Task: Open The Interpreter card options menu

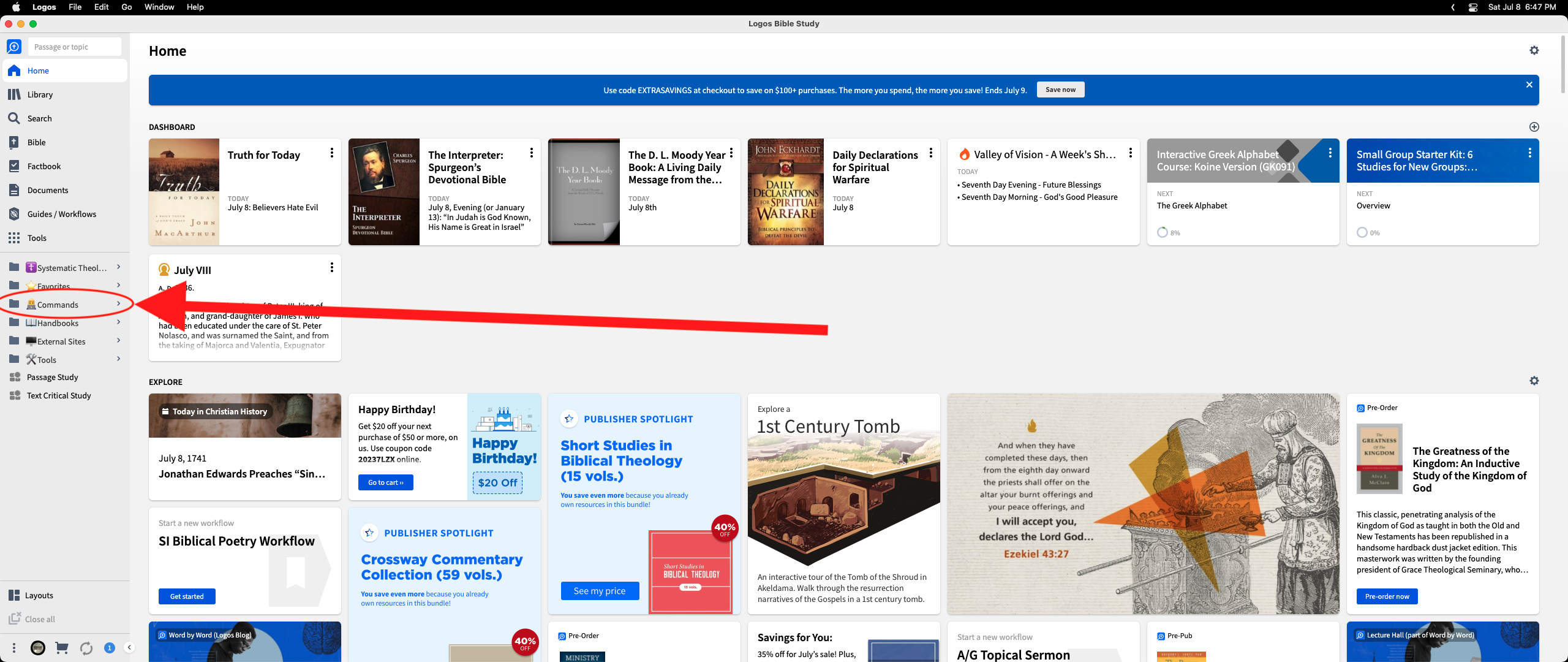Action: click(532, 153)
